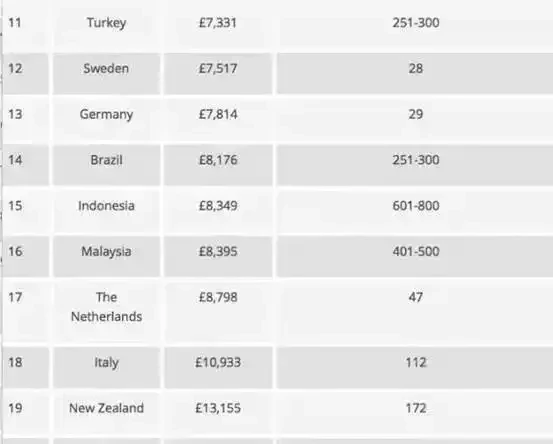Image resolution: width=553 pixels, height=444 pixels.
Task: Select Sweden's ranking value 28
Action: click(x=416, y=68)
